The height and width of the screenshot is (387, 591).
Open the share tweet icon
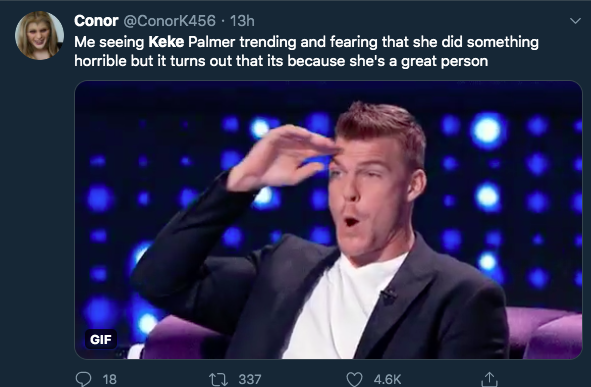pos(489,379)
